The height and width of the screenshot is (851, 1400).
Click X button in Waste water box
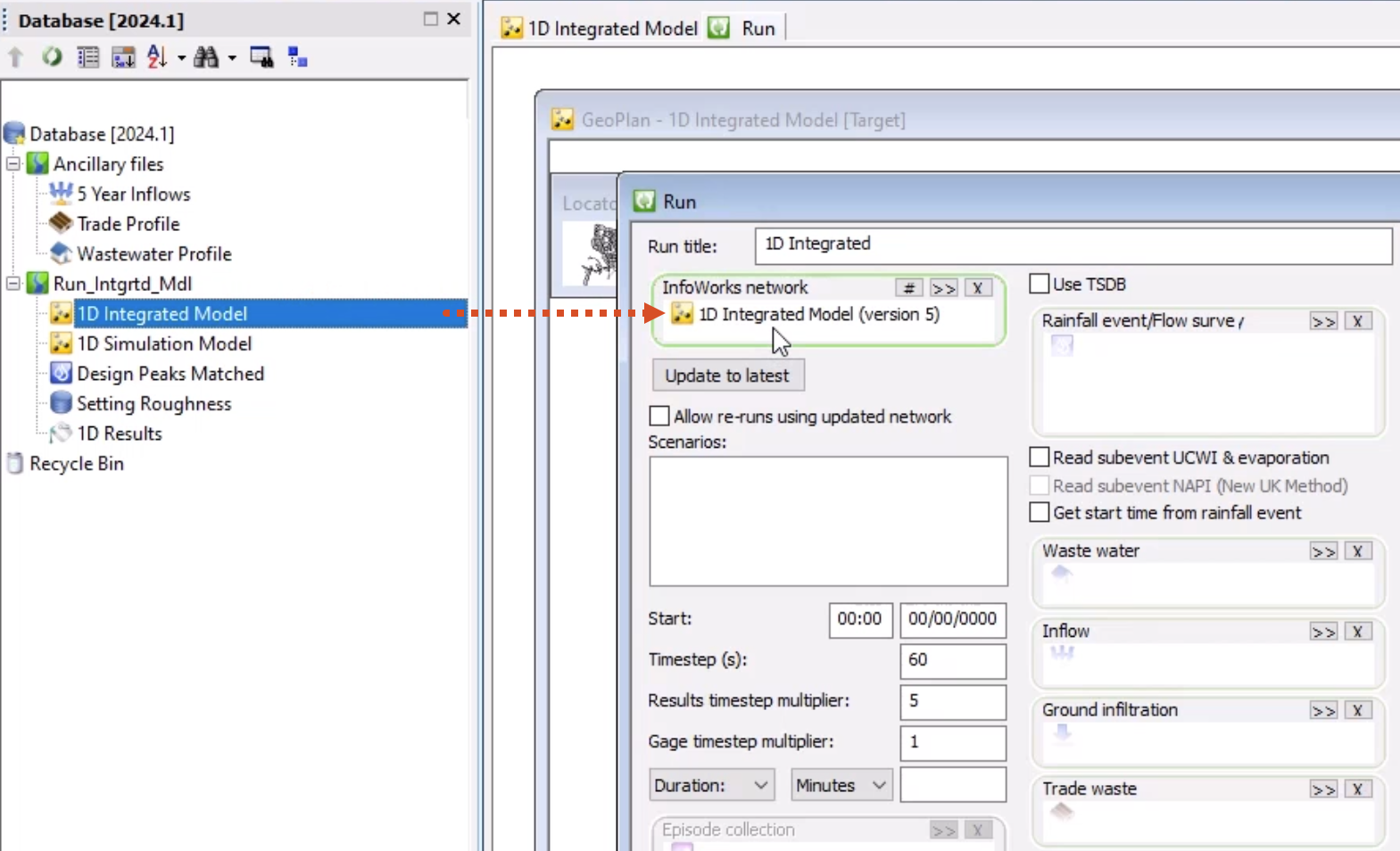(1358, 551)
